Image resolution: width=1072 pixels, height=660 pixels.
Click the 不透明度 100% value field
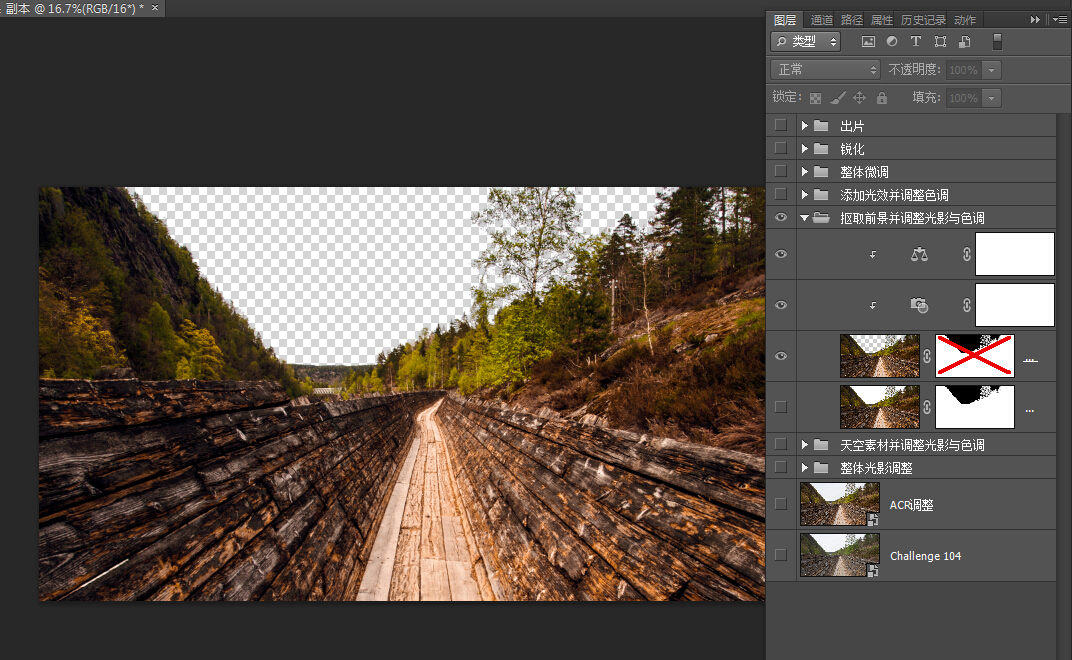click(x=964, y=70)
